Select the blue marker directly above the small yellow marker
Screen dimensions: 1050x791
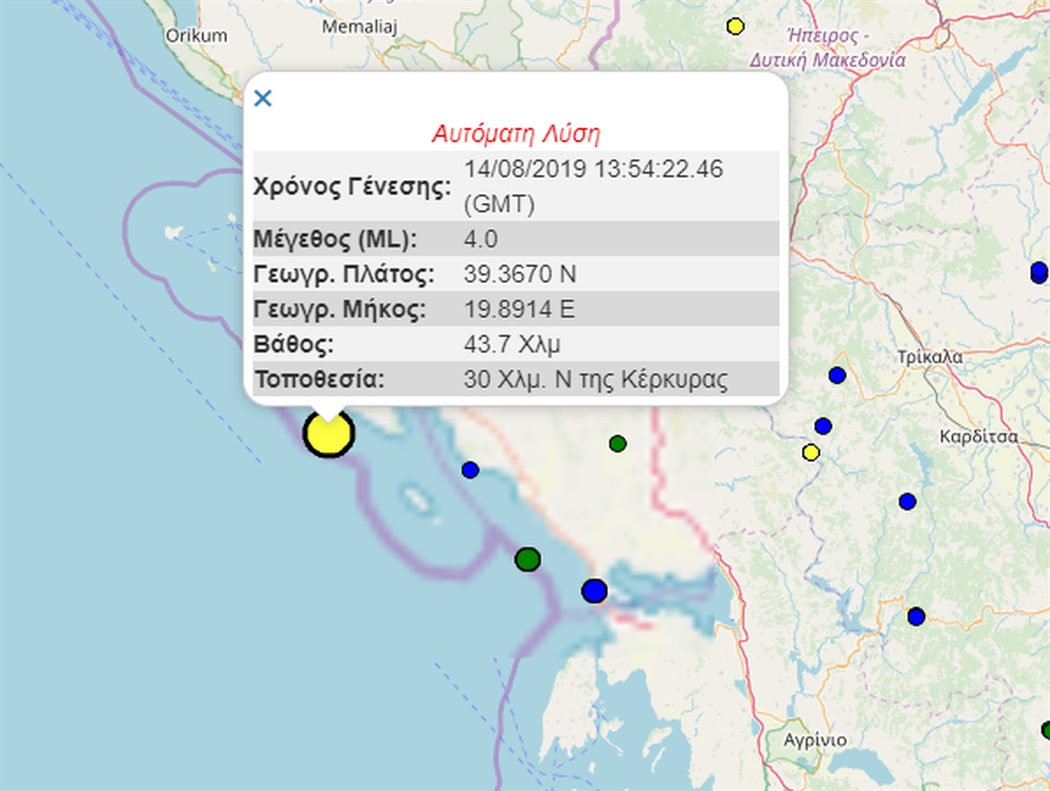[x=823, y=426]
